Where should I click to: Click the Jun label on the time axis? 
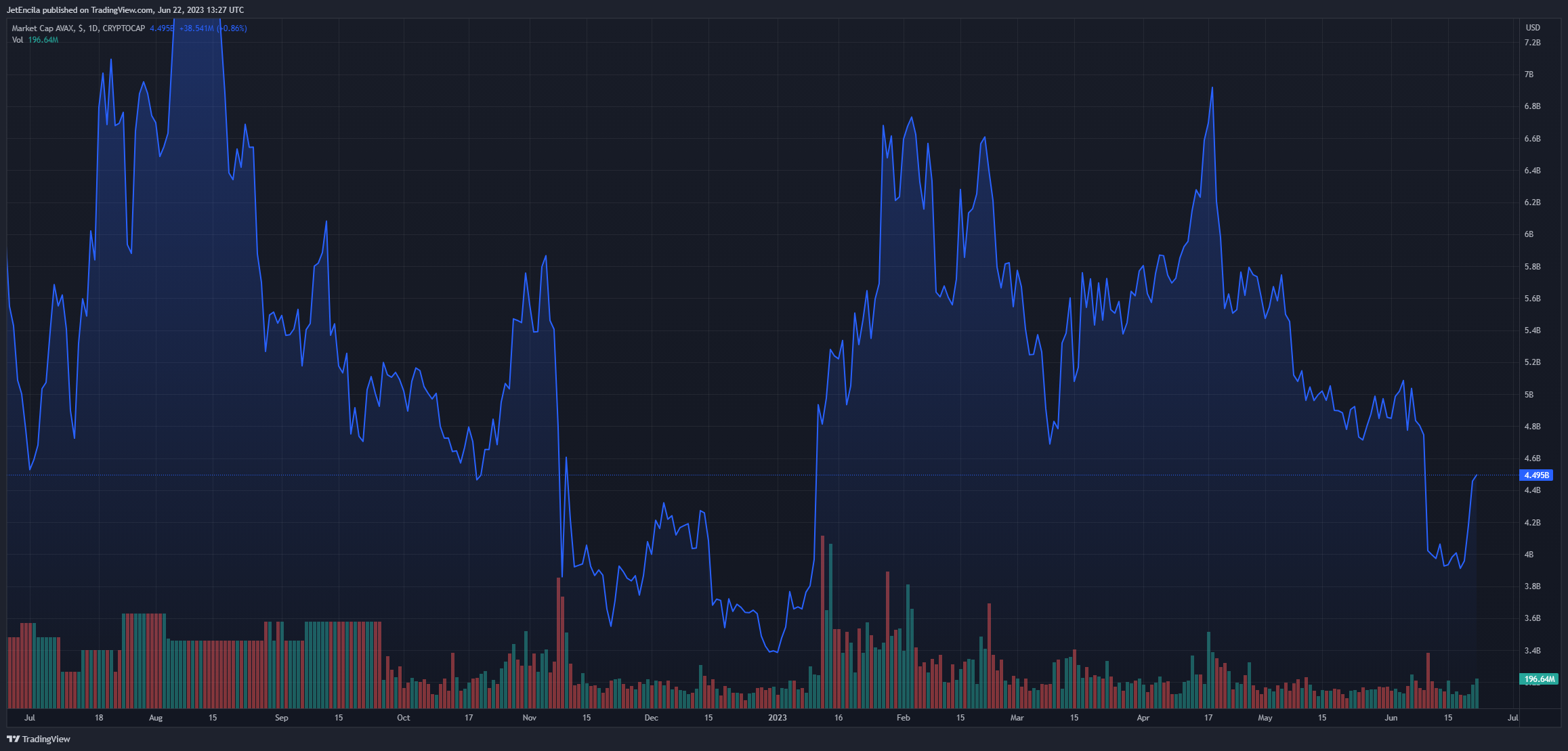click(x=1391, y=718)
